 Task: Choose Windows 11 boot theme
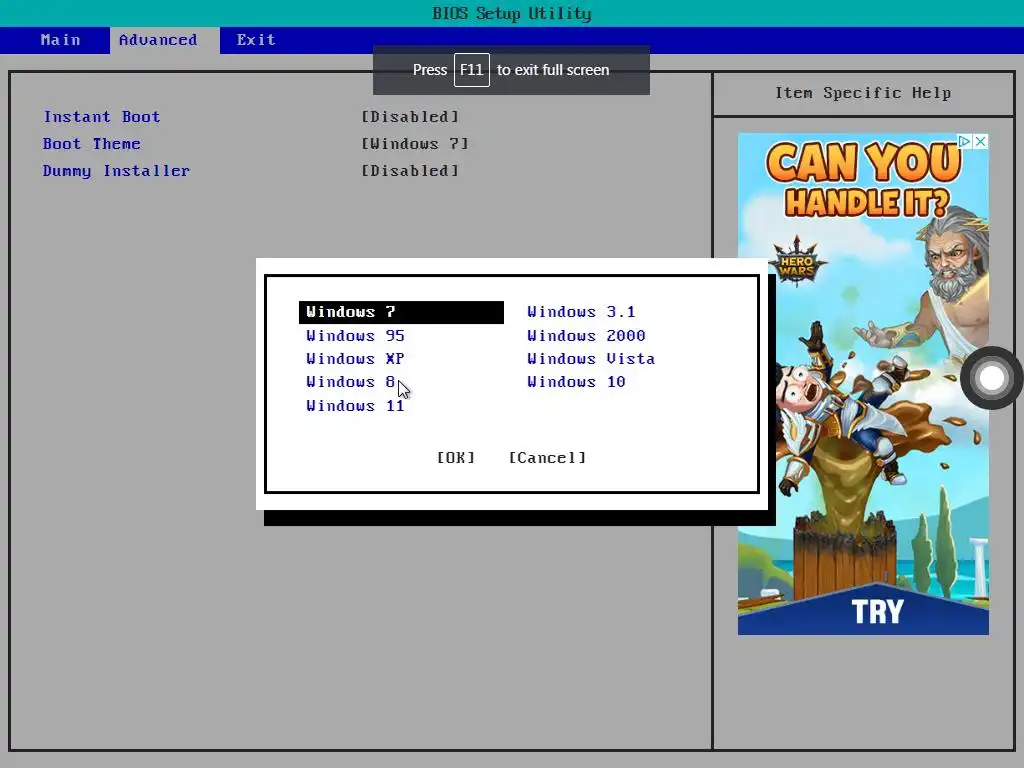point(355,406)
